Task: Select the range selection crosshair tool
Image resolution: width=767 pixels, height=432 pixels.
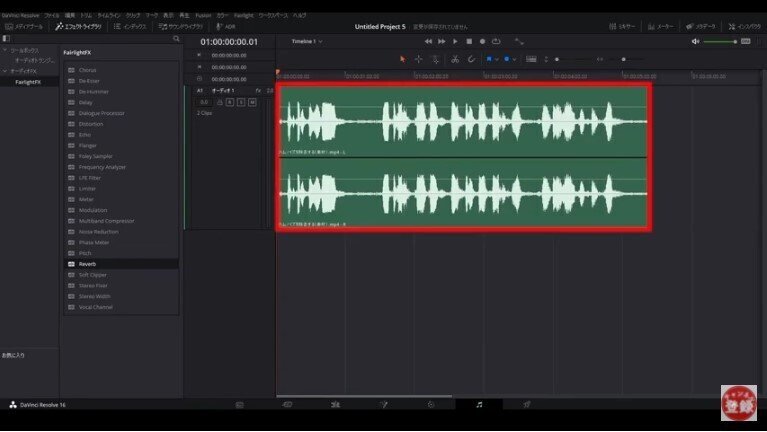Action: point(419,59)
